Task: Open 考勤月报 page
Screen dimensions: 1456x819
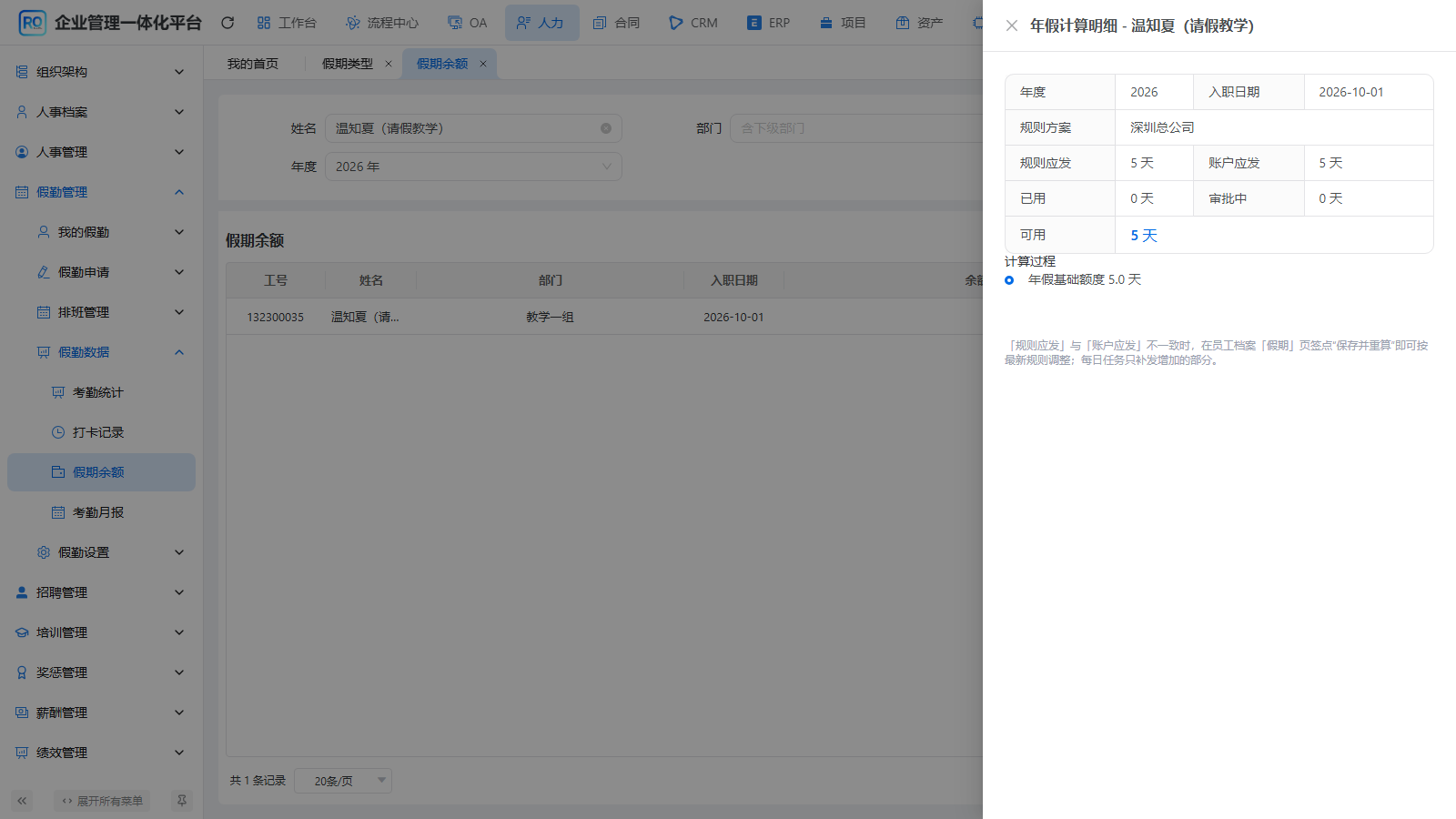Action: tap(101, 512)
